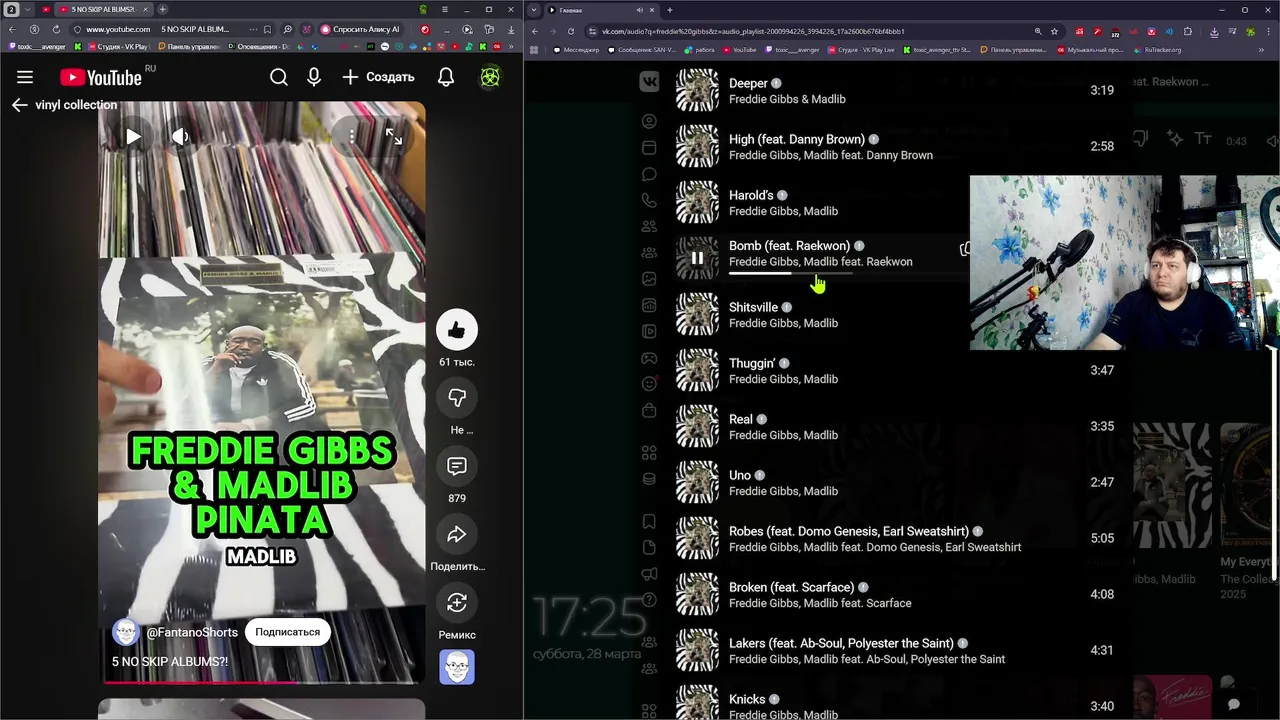This screenshot has width=1280, height=720.
Task: Open the artist link Freddie Gibbs & Madlib under Deeper
Action: tap(787, 99)
